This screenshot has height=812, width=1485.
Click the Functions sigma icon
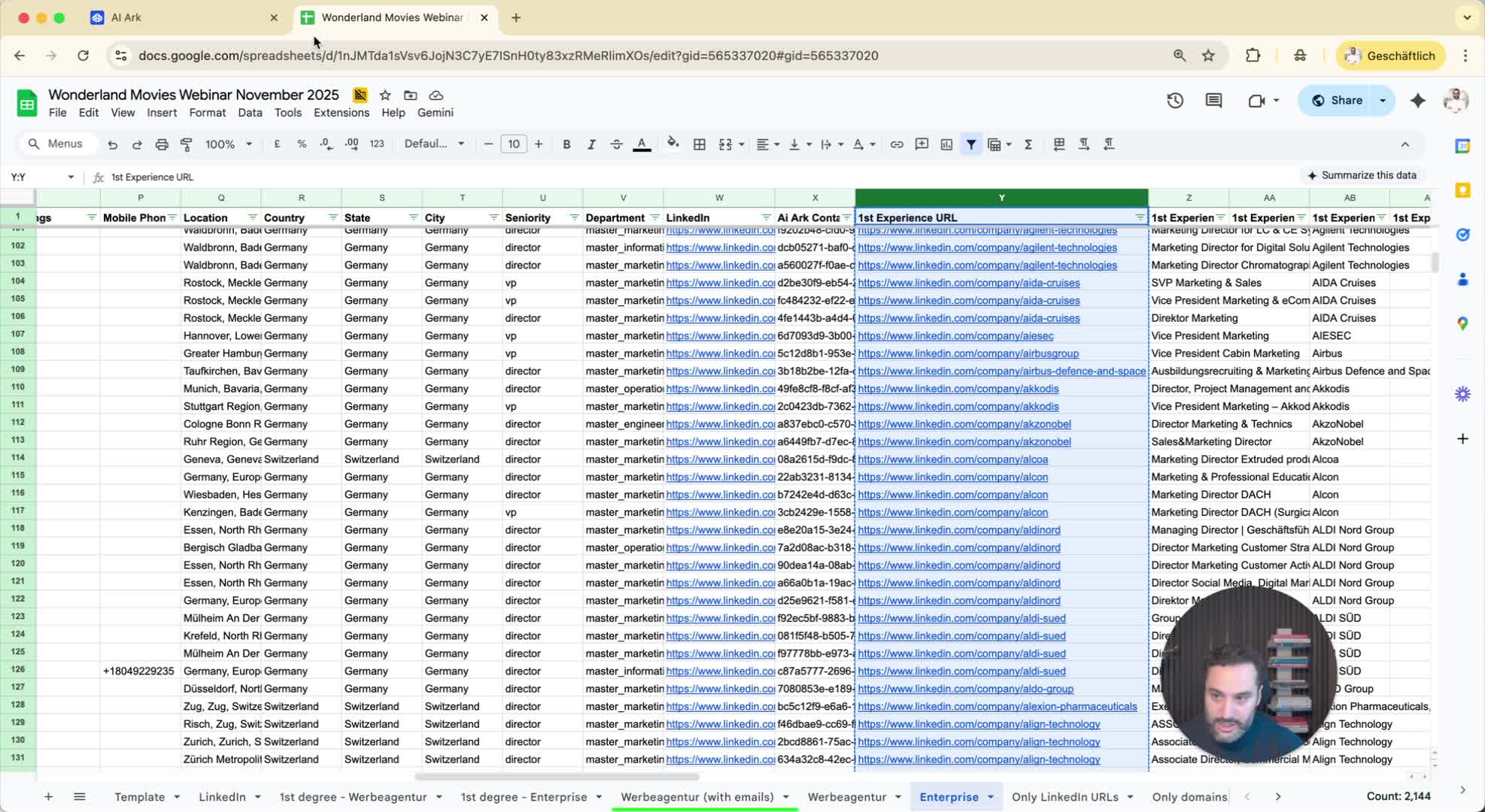click(1028, 144)
